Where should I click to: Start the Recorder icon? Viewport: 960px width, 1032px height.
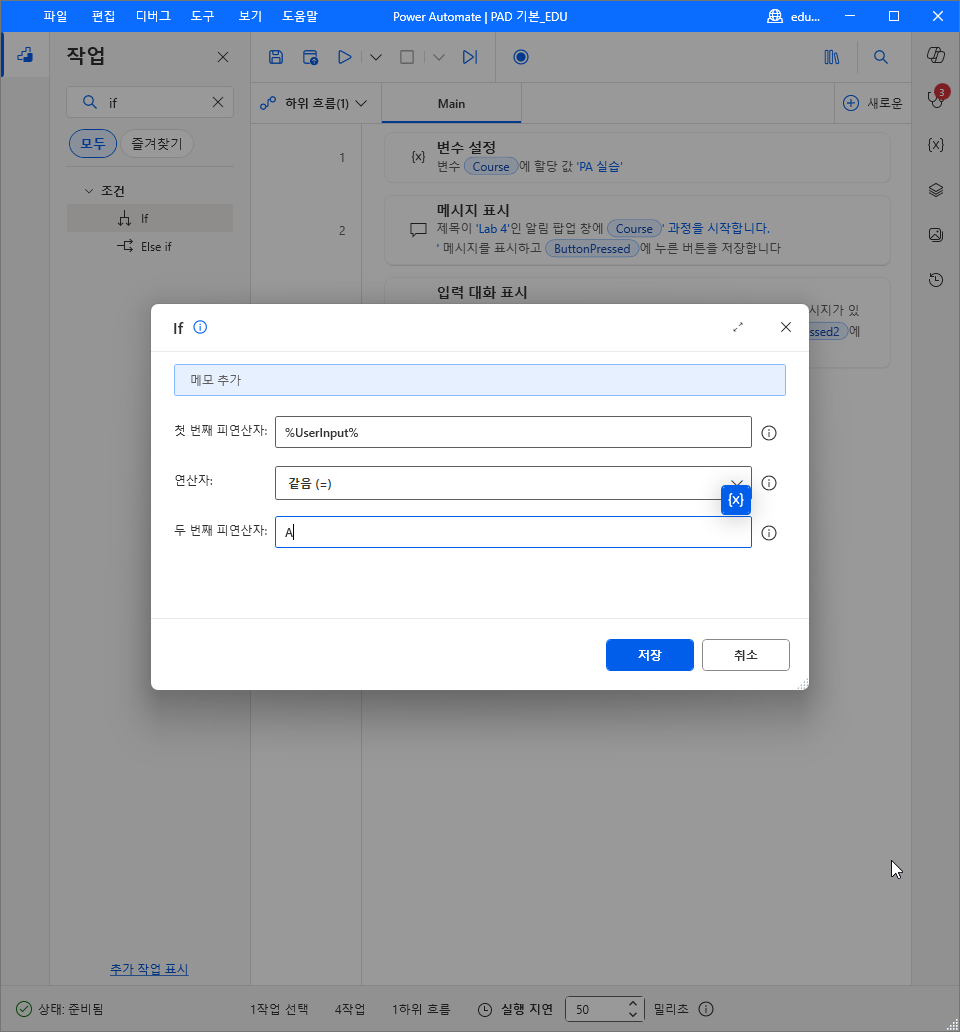[520, 57]
